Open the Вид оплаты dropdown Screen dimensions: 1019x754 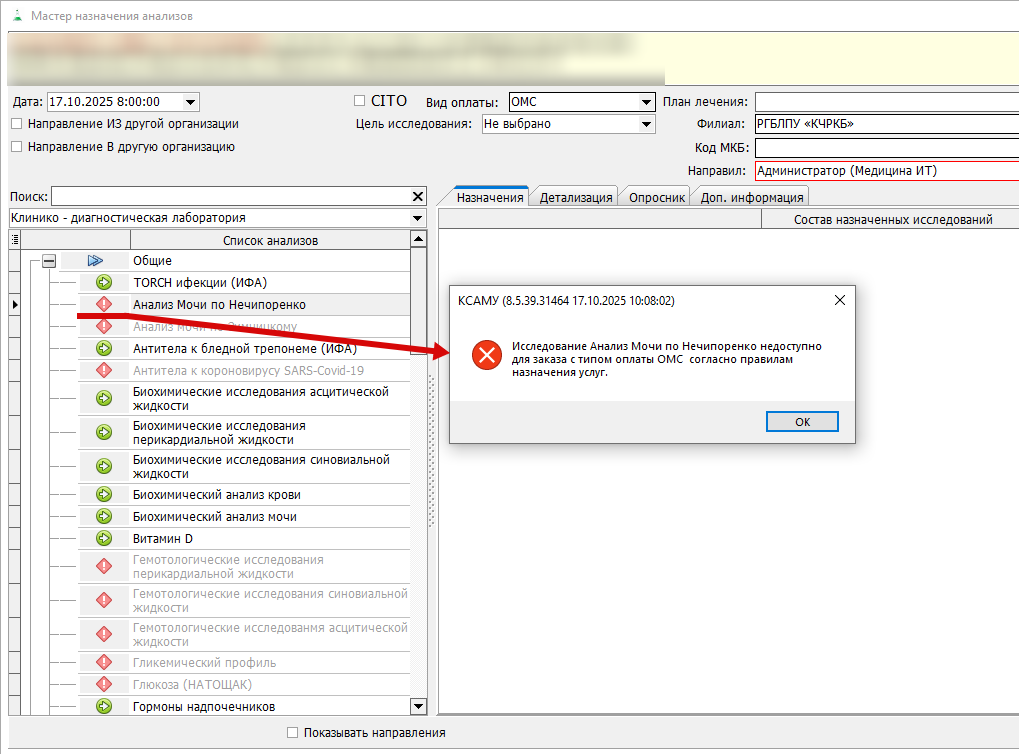[x=647, y=102]
